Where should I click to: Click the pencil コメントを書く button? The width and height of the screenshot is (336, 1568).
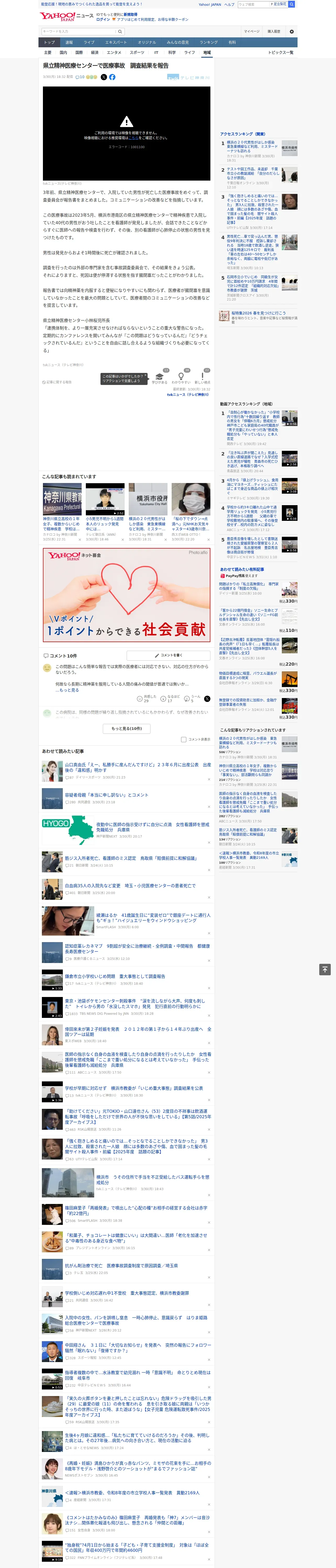click(168, 656)
